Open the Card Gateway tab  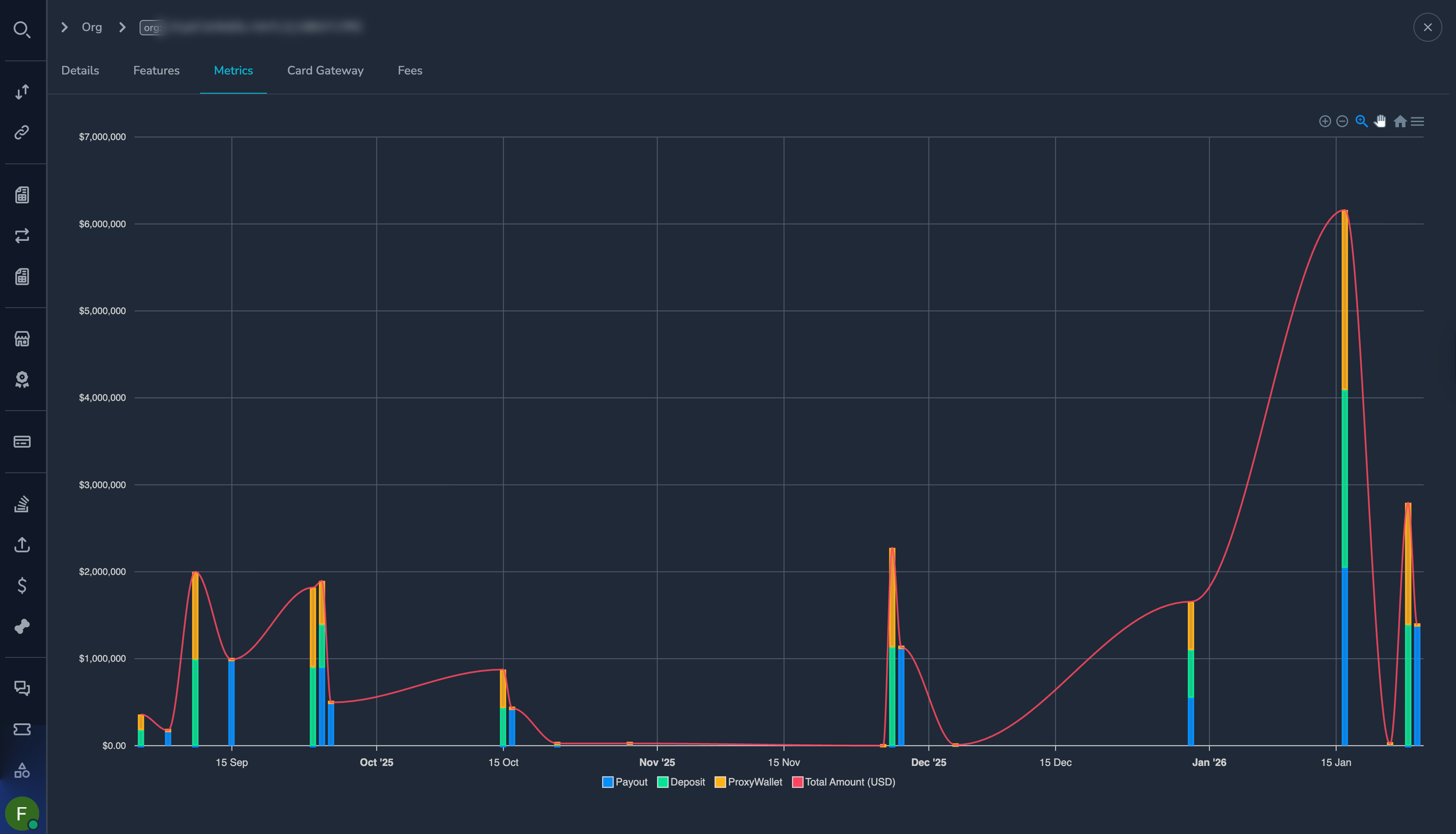[325, 71]
